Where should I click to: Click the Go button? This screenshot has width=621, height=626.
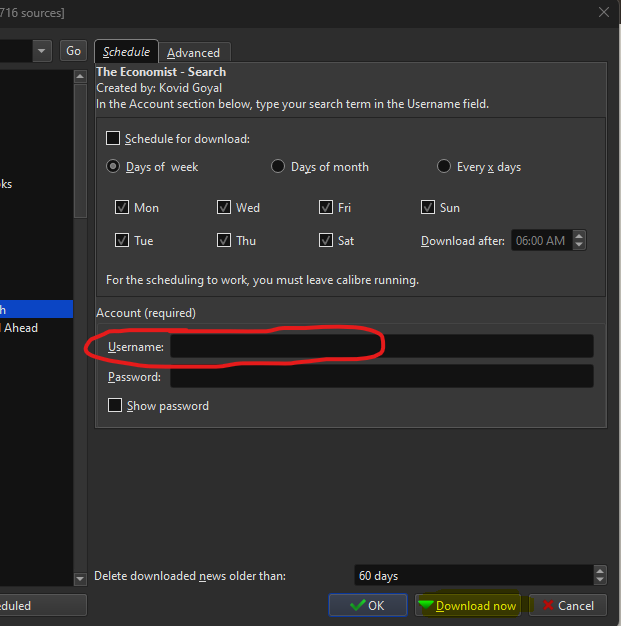[73, 51]
